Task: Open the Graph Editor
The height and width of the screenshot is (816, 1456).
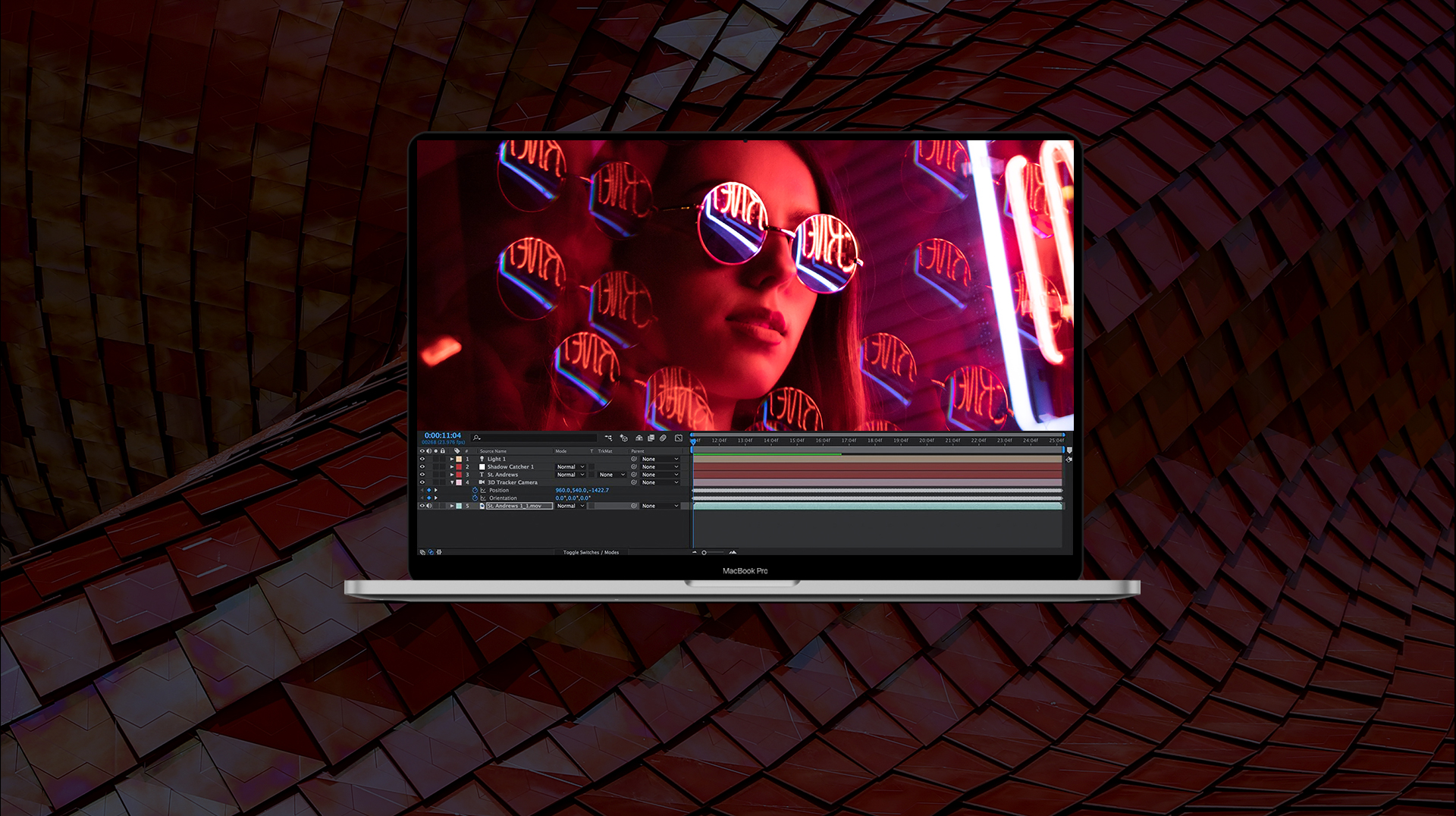Action: (x=679, y=438)
